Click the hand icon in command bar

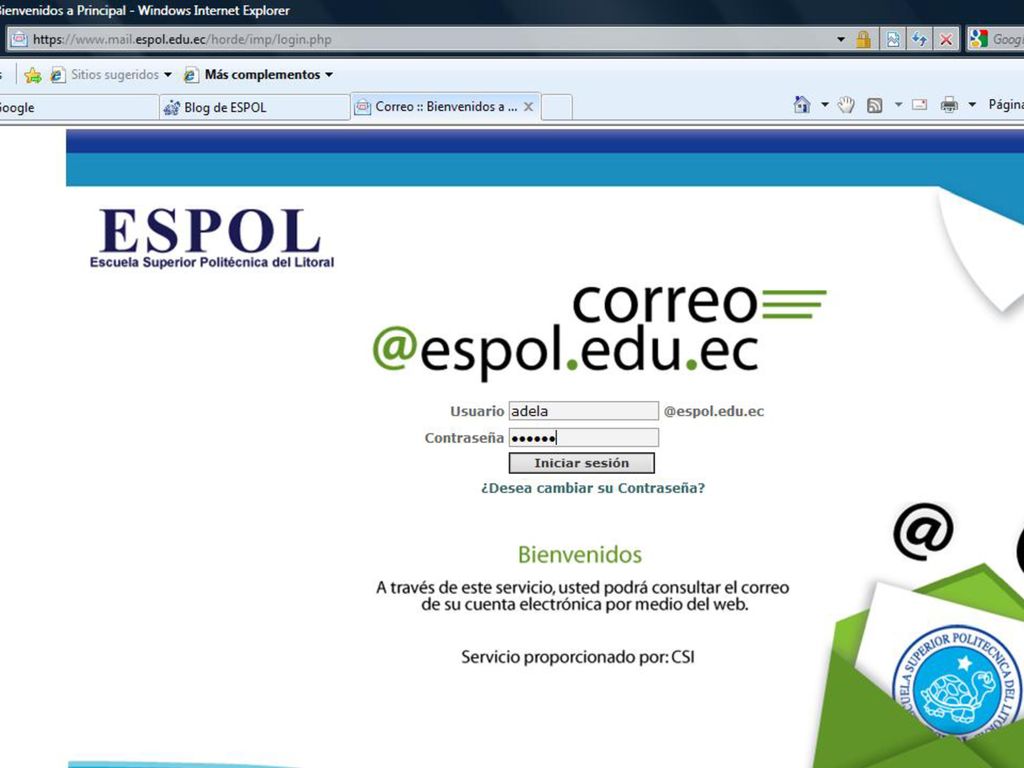click(x=846, y=104)
